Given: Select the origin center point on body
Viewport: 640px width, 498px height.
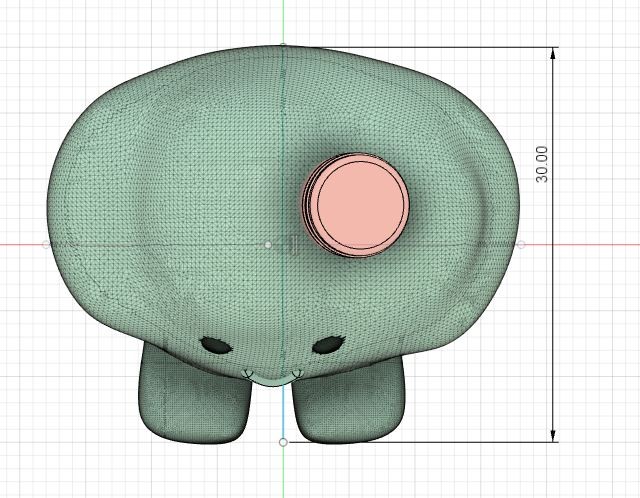Looking at the screenshot, I should point(267,244).
